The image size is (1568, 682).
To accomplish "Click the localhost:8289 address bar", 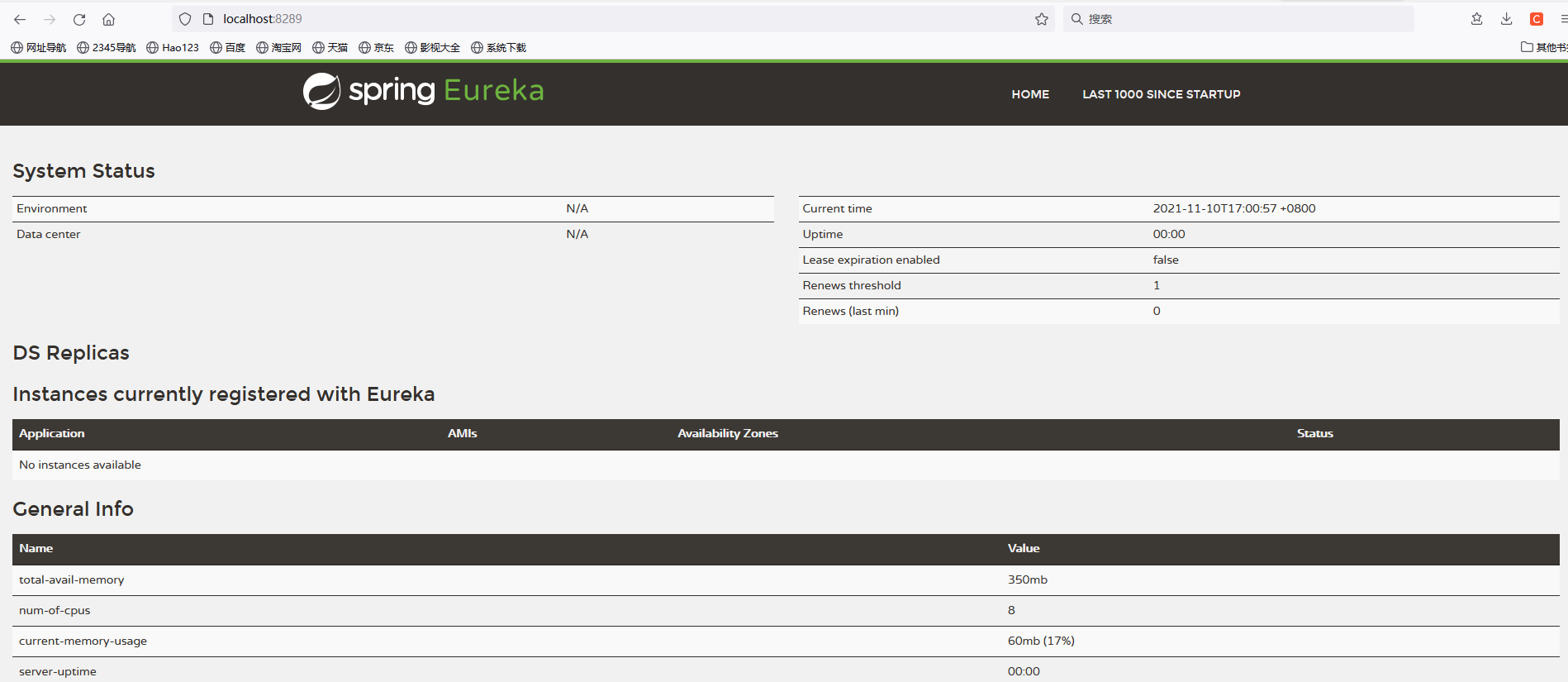I will [611, 19].
